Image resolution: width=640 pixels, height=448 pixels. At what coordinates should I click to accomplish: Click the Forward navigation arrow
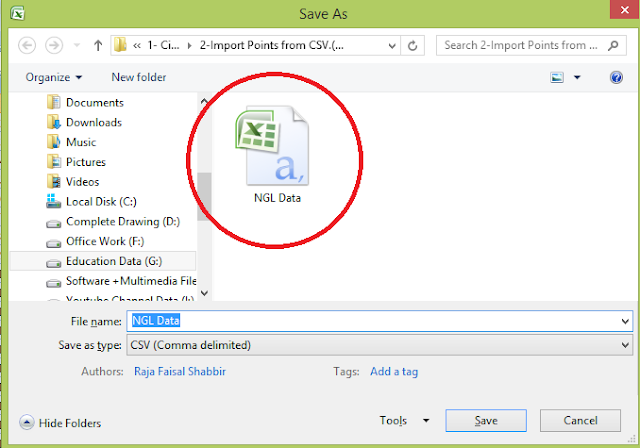pos(54,45)
